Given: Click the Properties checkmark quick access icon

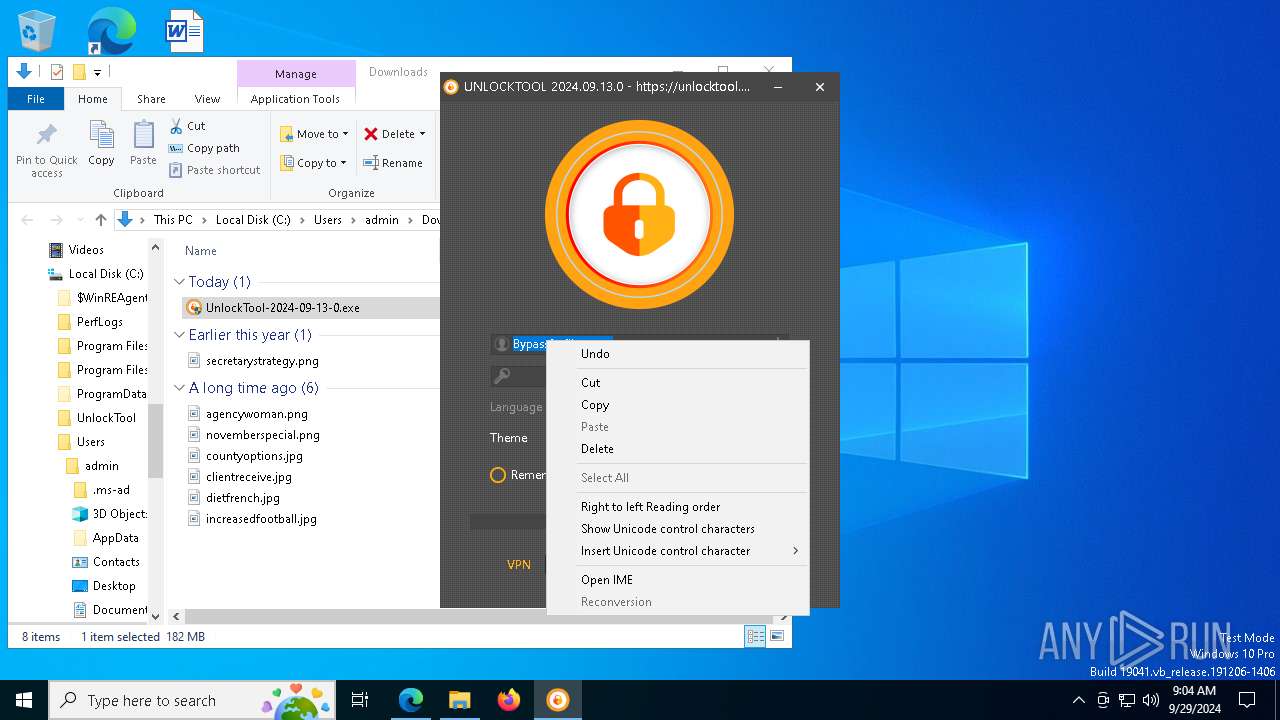Looking at the screenshot, I should [x=56, y=72].
